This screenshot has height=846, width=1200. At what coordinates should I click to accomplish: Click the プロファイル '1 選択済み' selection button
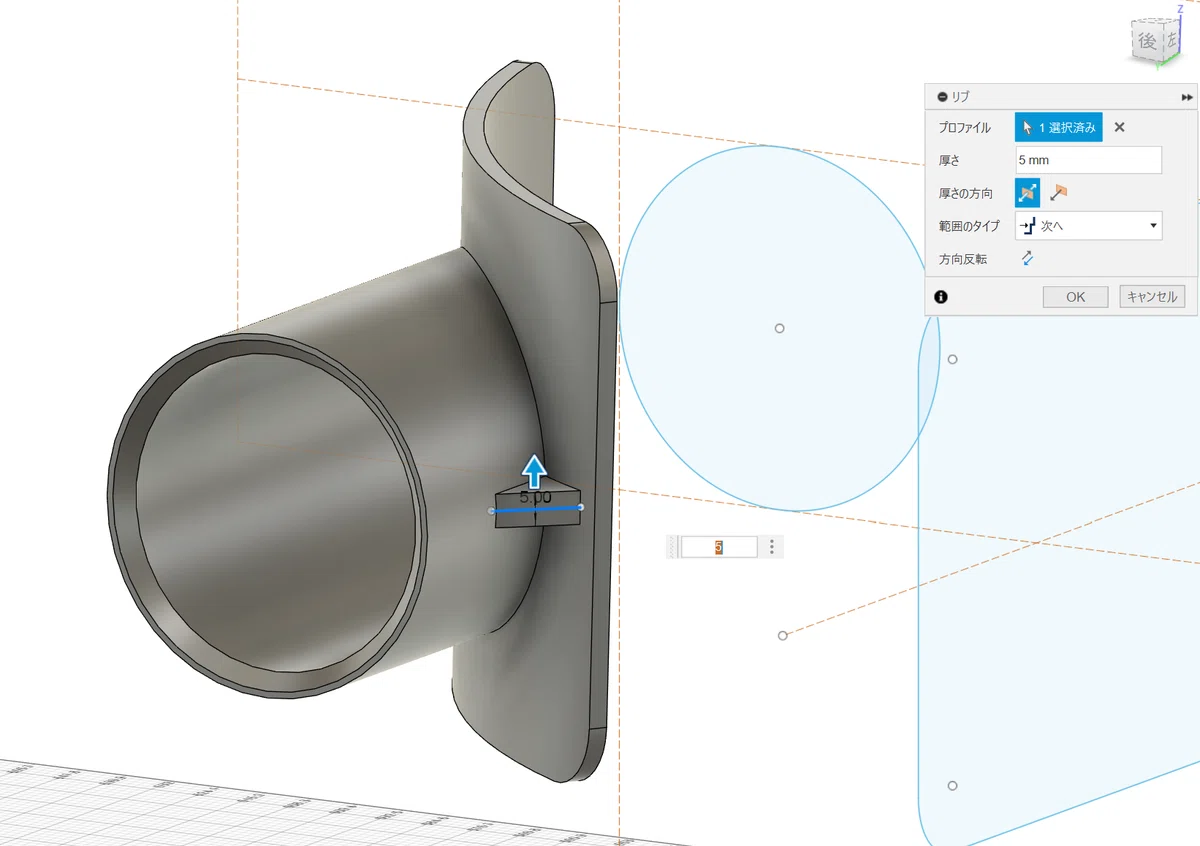point(1058,127)
